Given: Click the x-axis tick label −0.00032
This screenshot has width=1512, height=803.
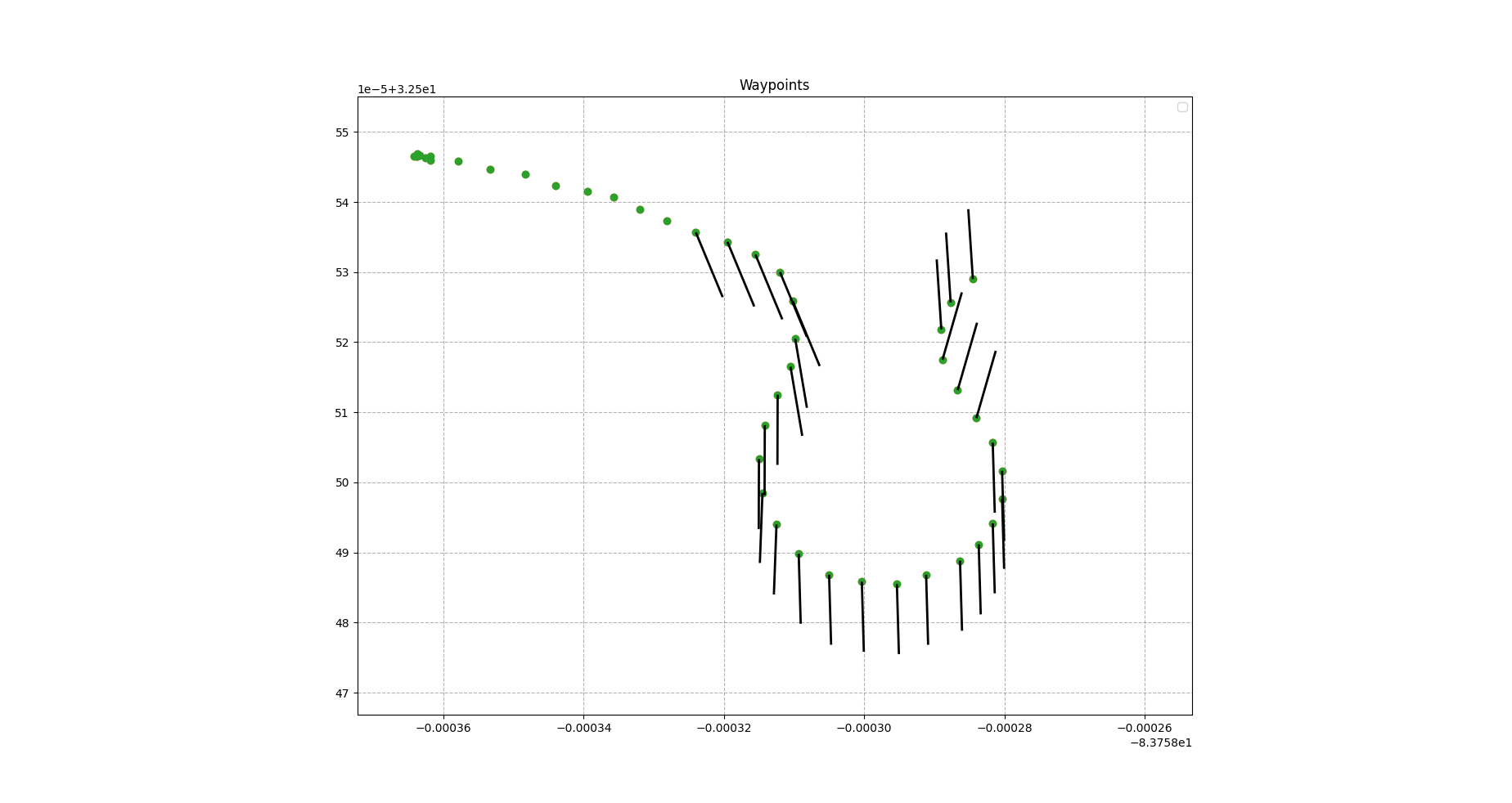Looking at the screenshot, I should point(723,728).
